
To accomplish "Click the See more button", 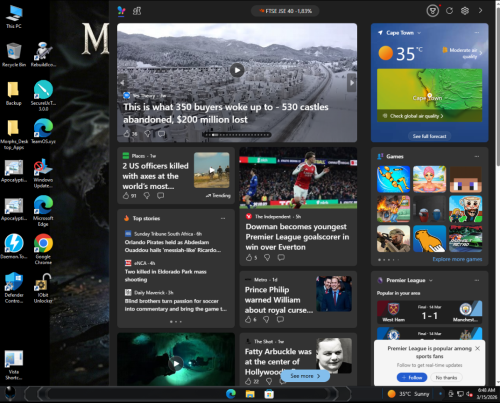I will 305,376.
